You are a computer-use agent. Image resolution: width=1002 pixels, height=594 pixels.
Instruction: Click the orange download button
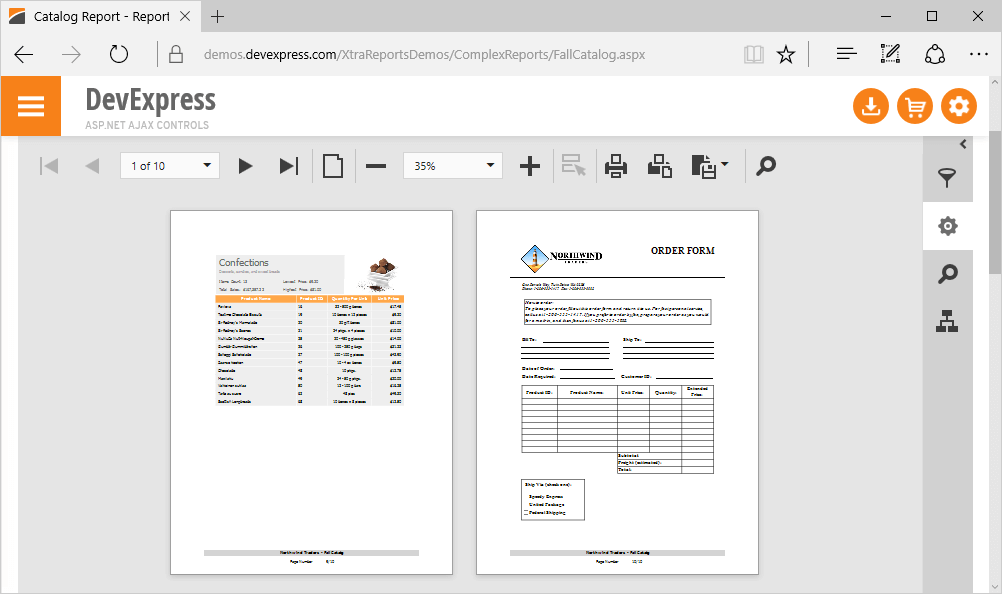click(x=870, y=106)
